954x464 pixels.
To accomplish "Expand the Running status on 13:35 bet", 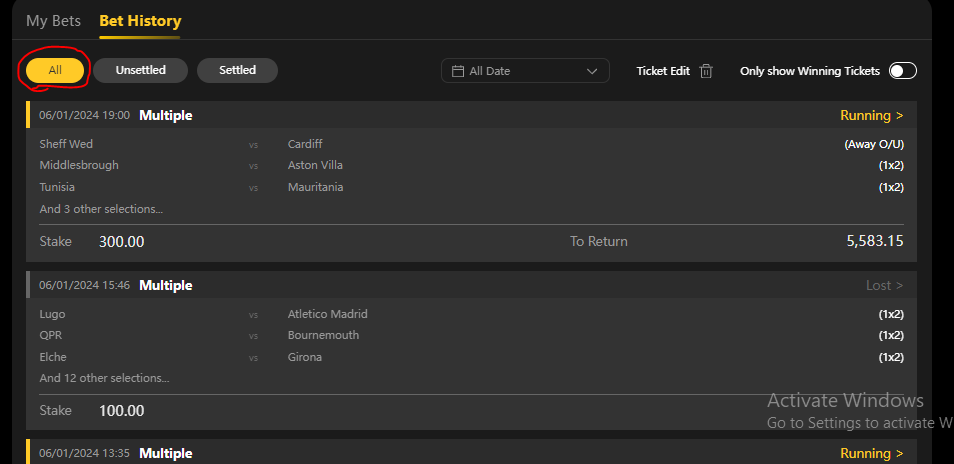I will pos(871,453).
